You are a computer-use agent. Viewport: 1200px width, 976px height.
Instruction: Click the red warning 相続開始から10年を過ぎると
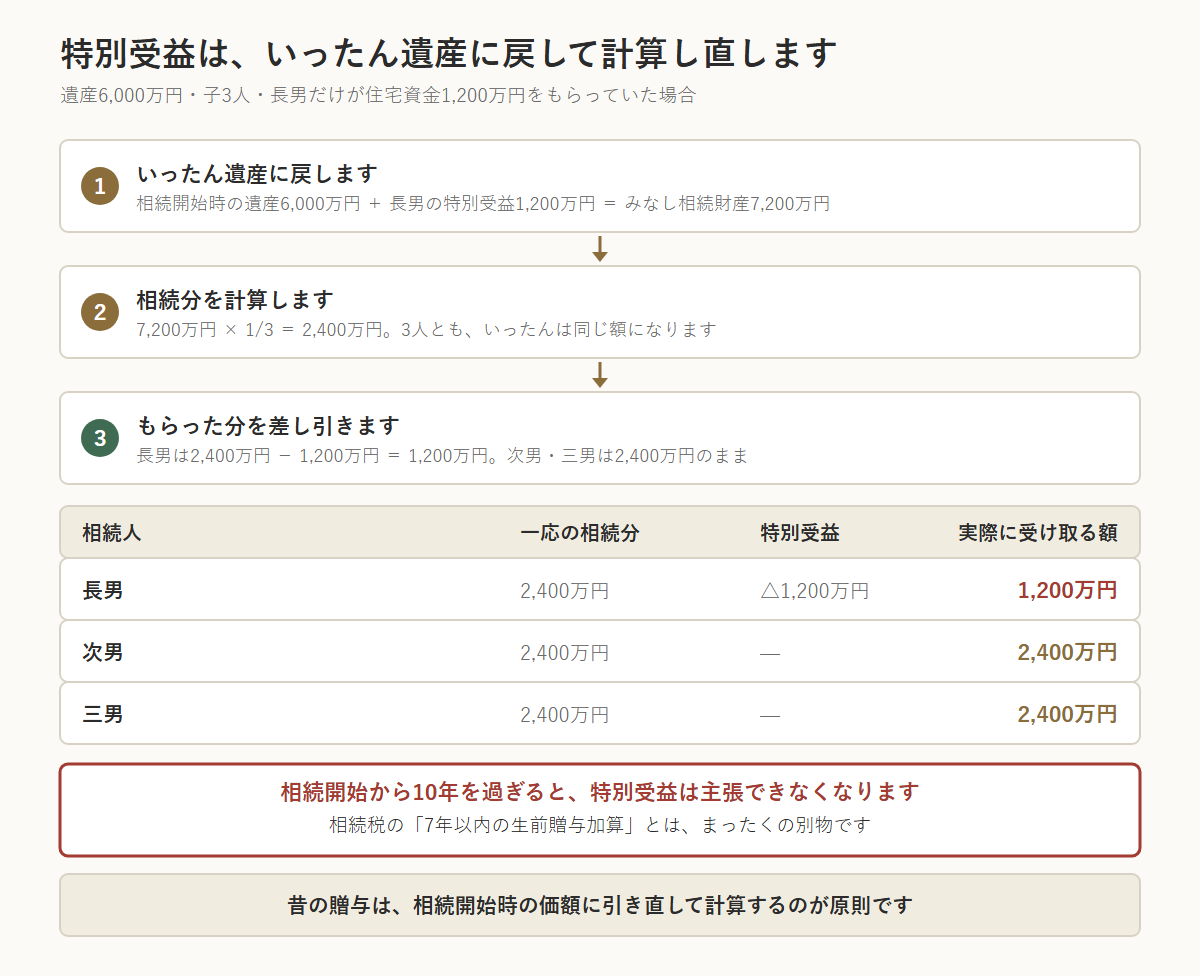[600, 792]
